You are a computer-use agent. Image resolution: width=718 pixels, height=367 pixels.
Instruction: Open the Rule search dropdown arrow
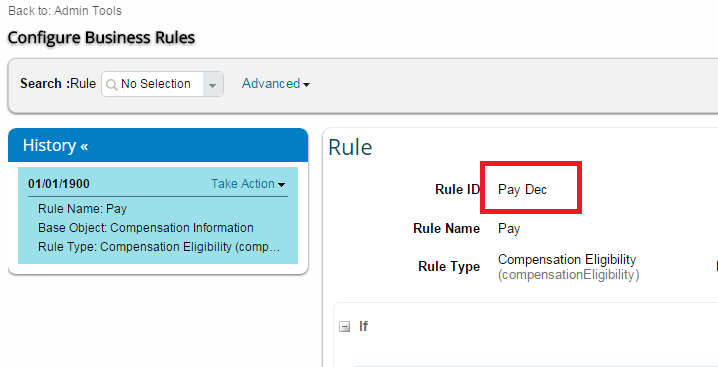[212, 84]
